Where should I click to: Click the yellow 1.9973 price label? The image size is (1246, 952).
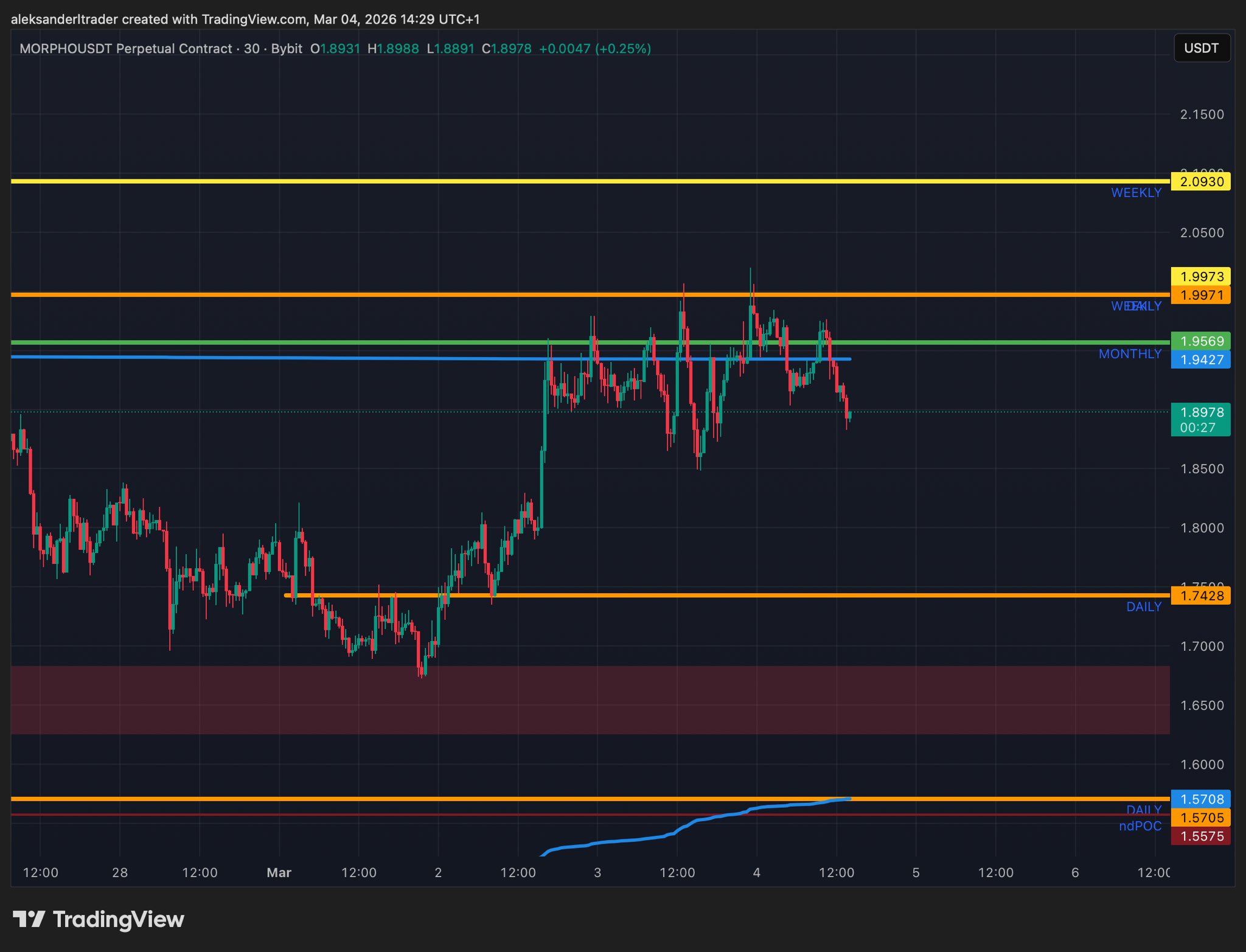(1201, 277)
